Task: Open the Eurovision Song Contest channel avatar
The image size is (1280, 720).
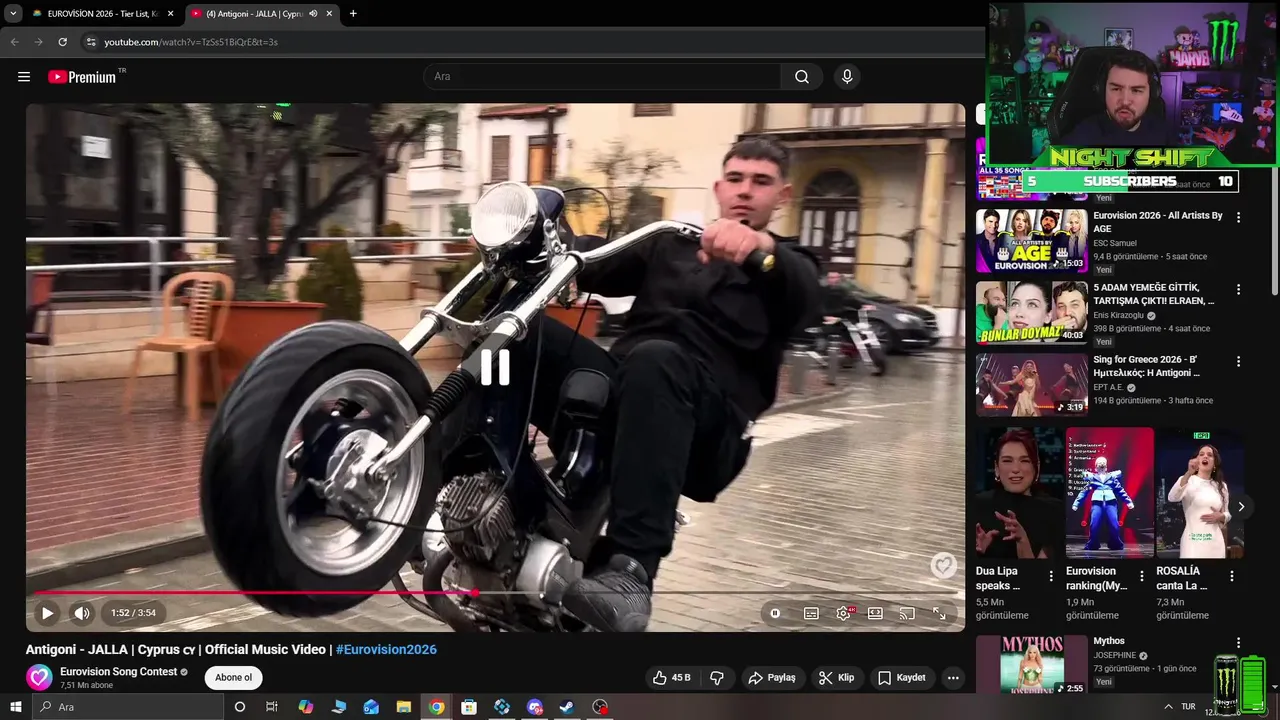Action: pyautogui.click(x=39, y=678)
